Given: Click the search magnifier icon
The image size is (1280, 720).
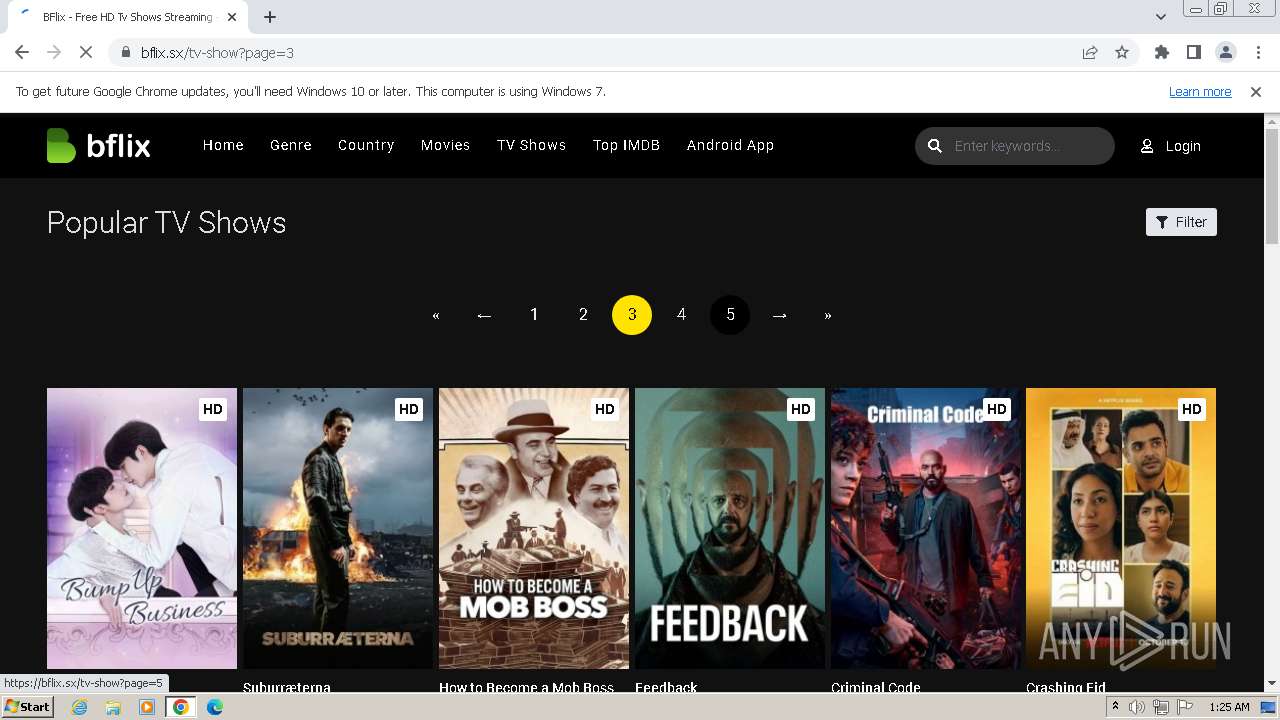Looking at the screenshot, I should [935, 146].
